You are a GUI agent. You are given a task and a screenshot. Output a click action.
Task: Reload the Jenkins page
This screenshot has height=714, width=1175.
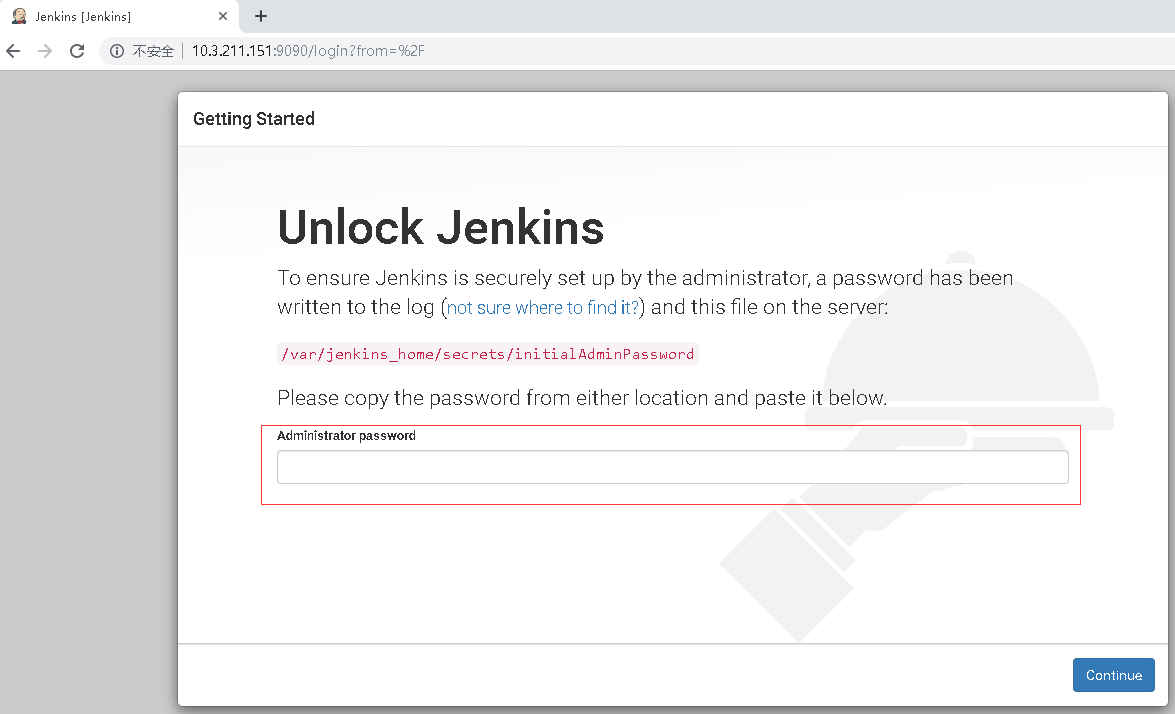(76, 51)
